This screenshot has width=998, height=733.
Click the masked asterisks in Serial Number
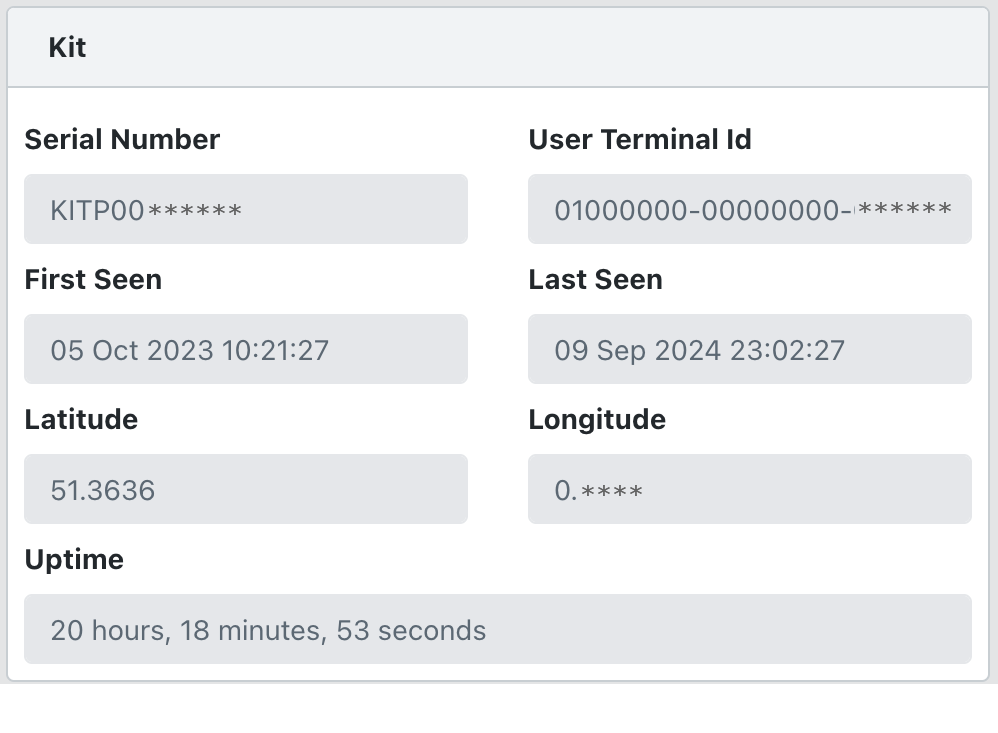(x=194, y=211)
